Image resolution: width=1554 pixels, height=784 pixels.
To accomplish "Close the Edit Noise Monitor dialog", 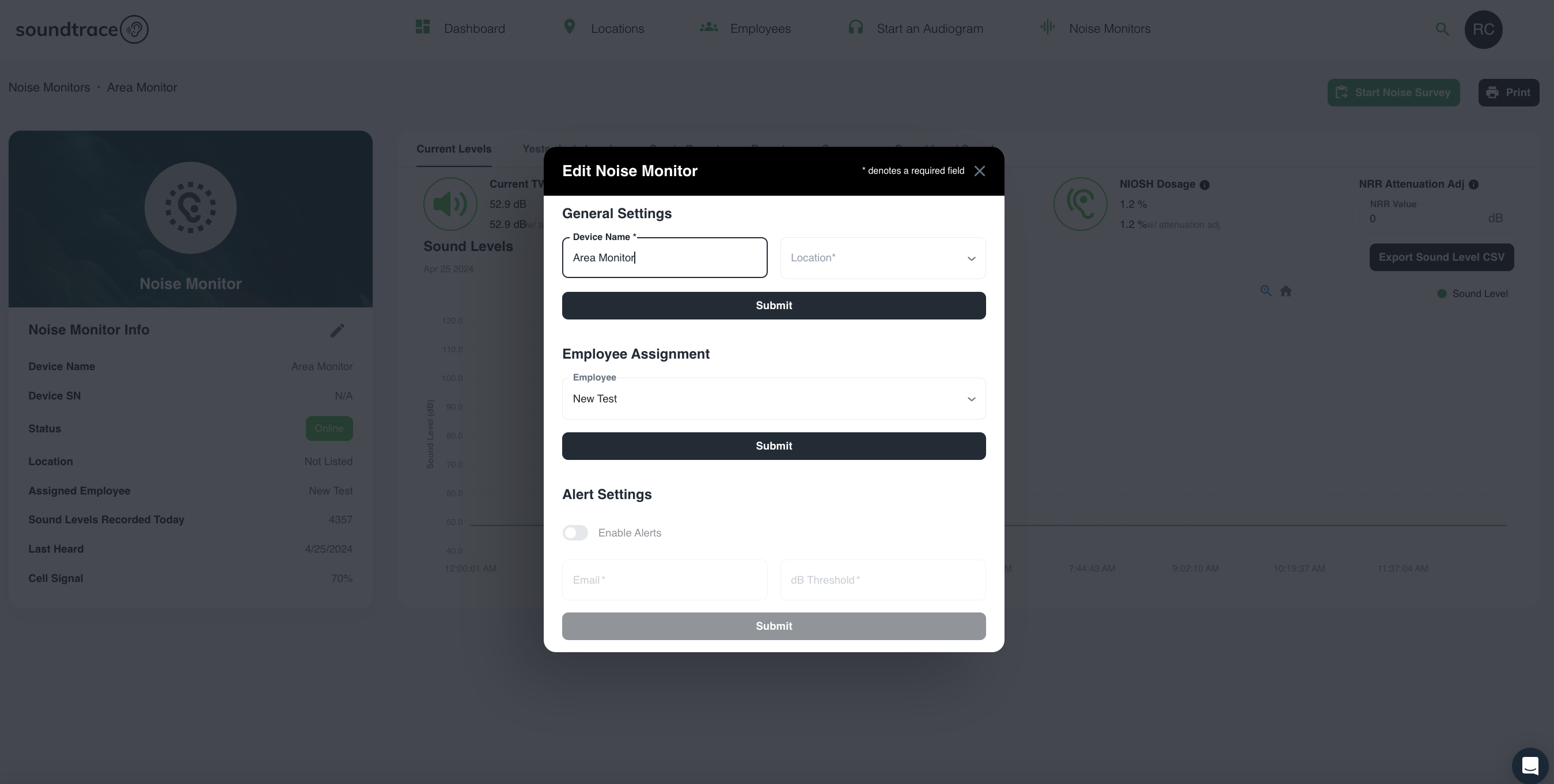I will coord(979,172).
